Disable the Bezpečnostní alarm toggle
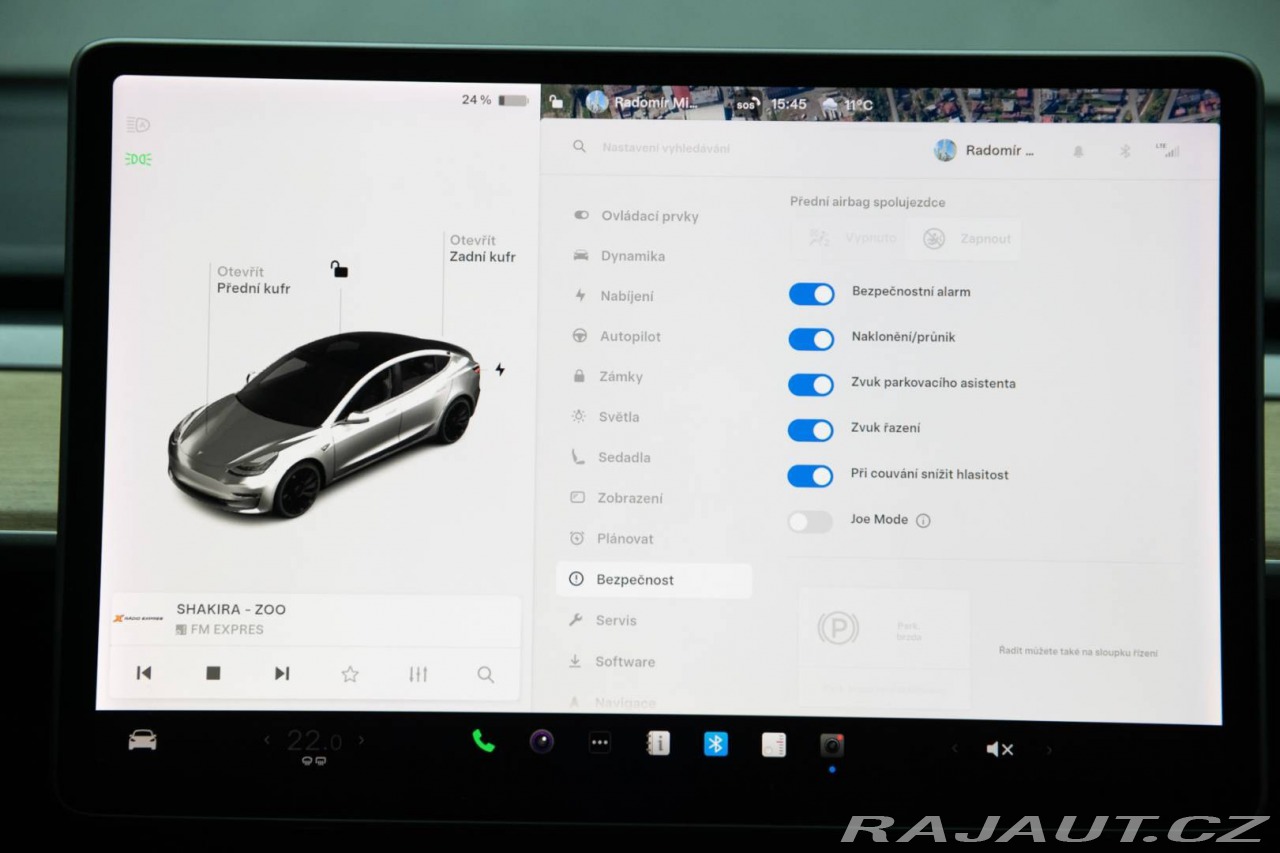 coord(811,293)
